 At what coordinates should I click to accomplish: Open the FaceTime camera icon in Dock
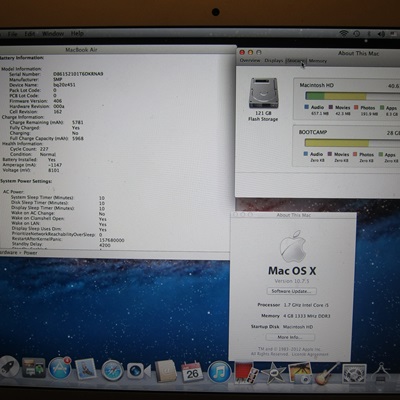[x=138, y=370]
